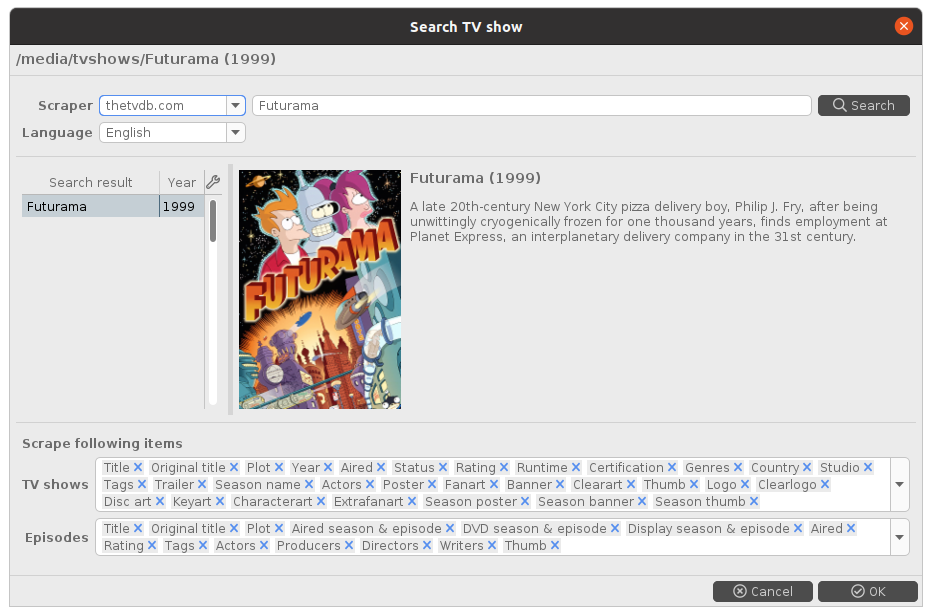Select the Futurama 1999 search result row
The image size is (932, 616).
coord(112,207)
